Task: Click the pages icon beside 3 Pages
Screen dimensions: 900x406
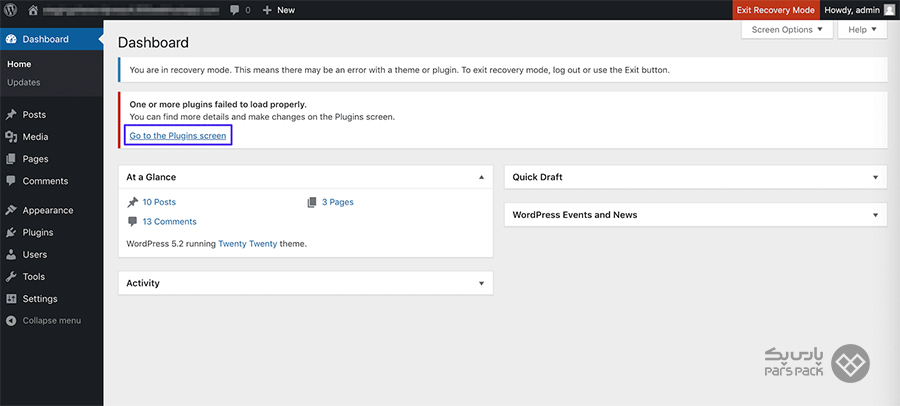Action: coord(312,202)
